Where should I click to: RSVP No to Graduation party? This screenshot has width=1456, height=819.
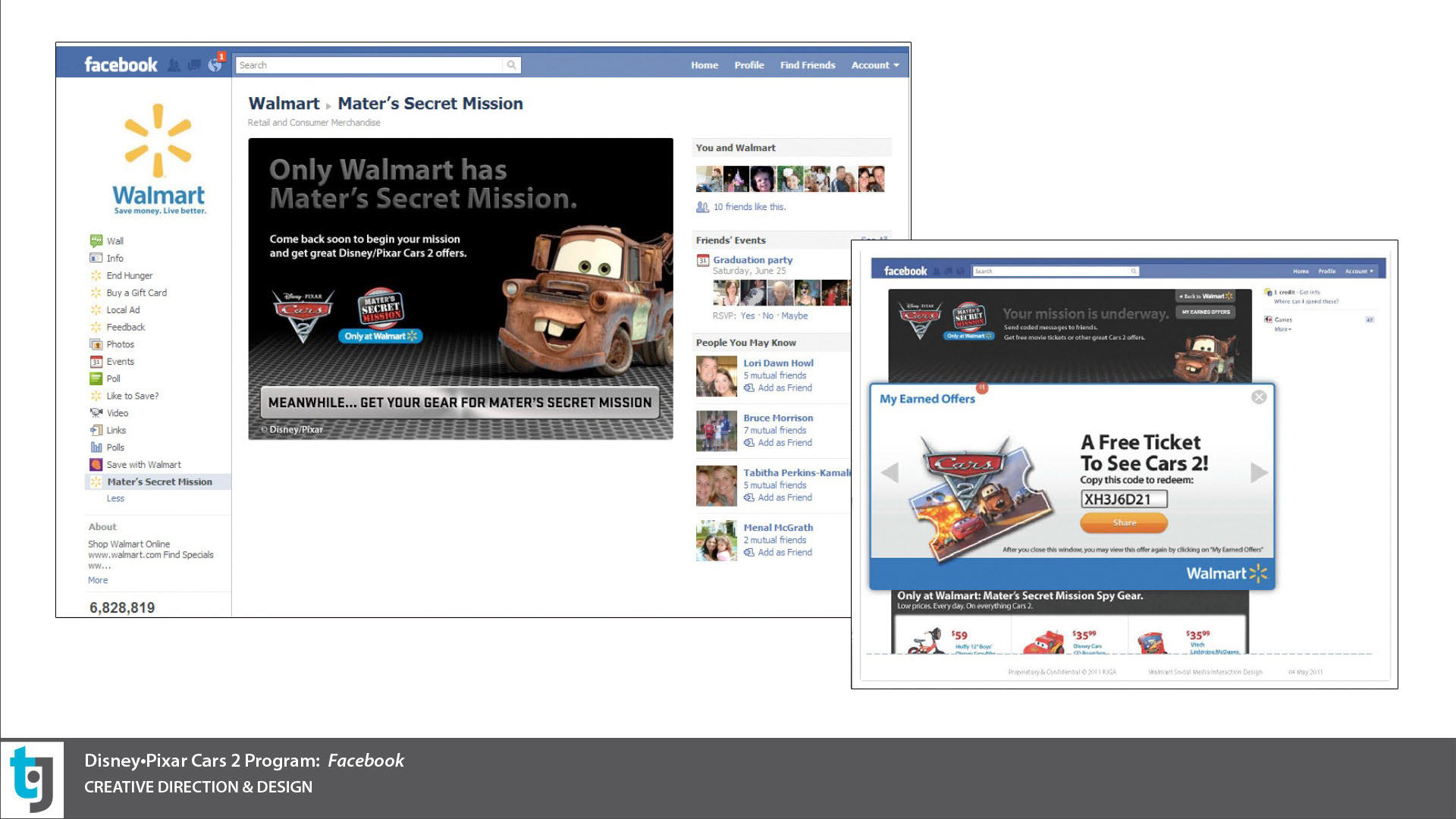point(768,316)
